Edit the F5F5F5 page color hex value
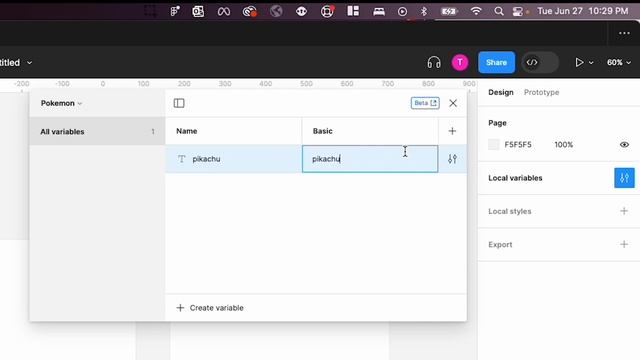Viewport: 640px width, 360px height. point(518,144)
